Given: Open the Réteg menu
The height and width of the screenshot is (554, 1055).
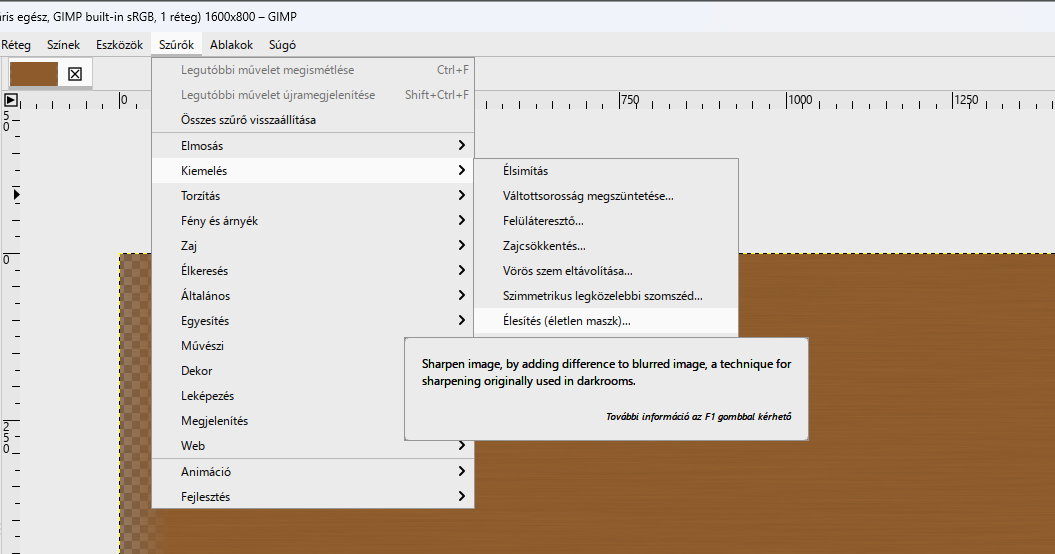Looking at the screenshot, I should tap(16, 45).
